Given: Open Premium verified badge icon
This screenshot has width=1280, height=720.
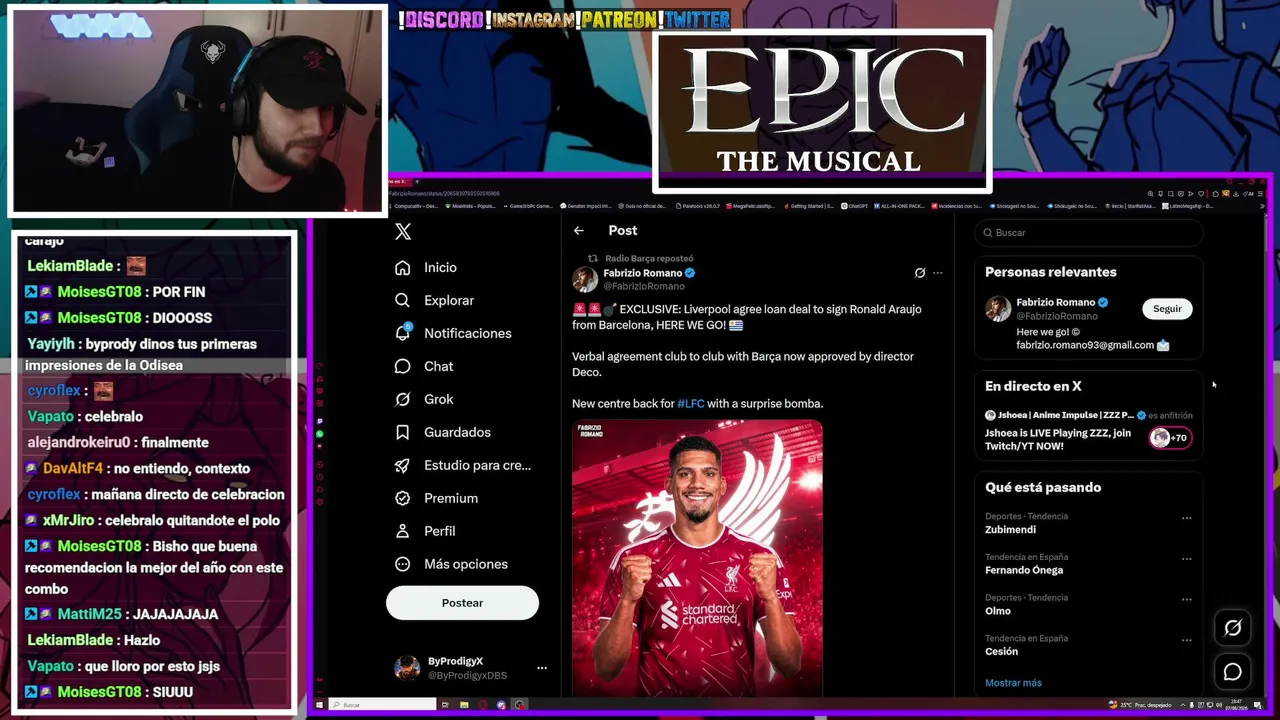Looking at the screenshot, I should pyautogui.click(x=402, y=499).
